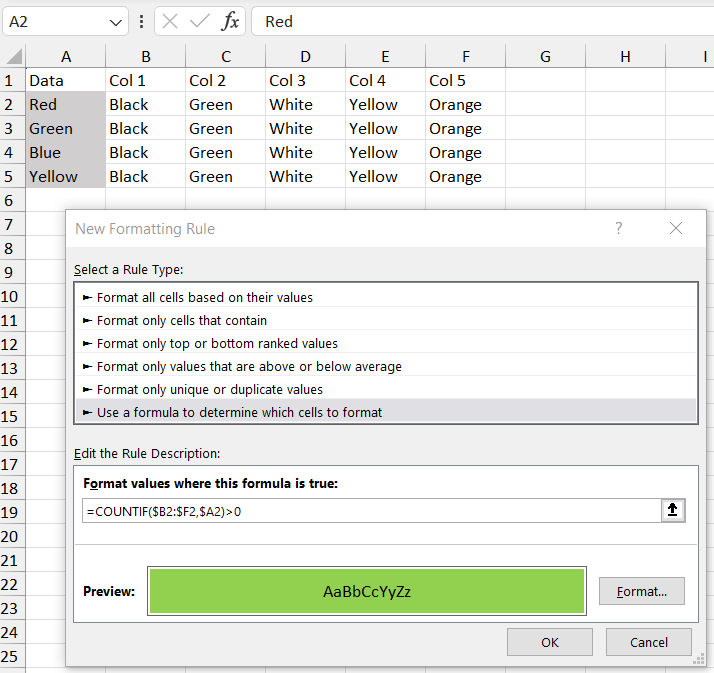The image size is (714, 673).
Task: Click empty cell H3
Action: [x=625, y=128]
